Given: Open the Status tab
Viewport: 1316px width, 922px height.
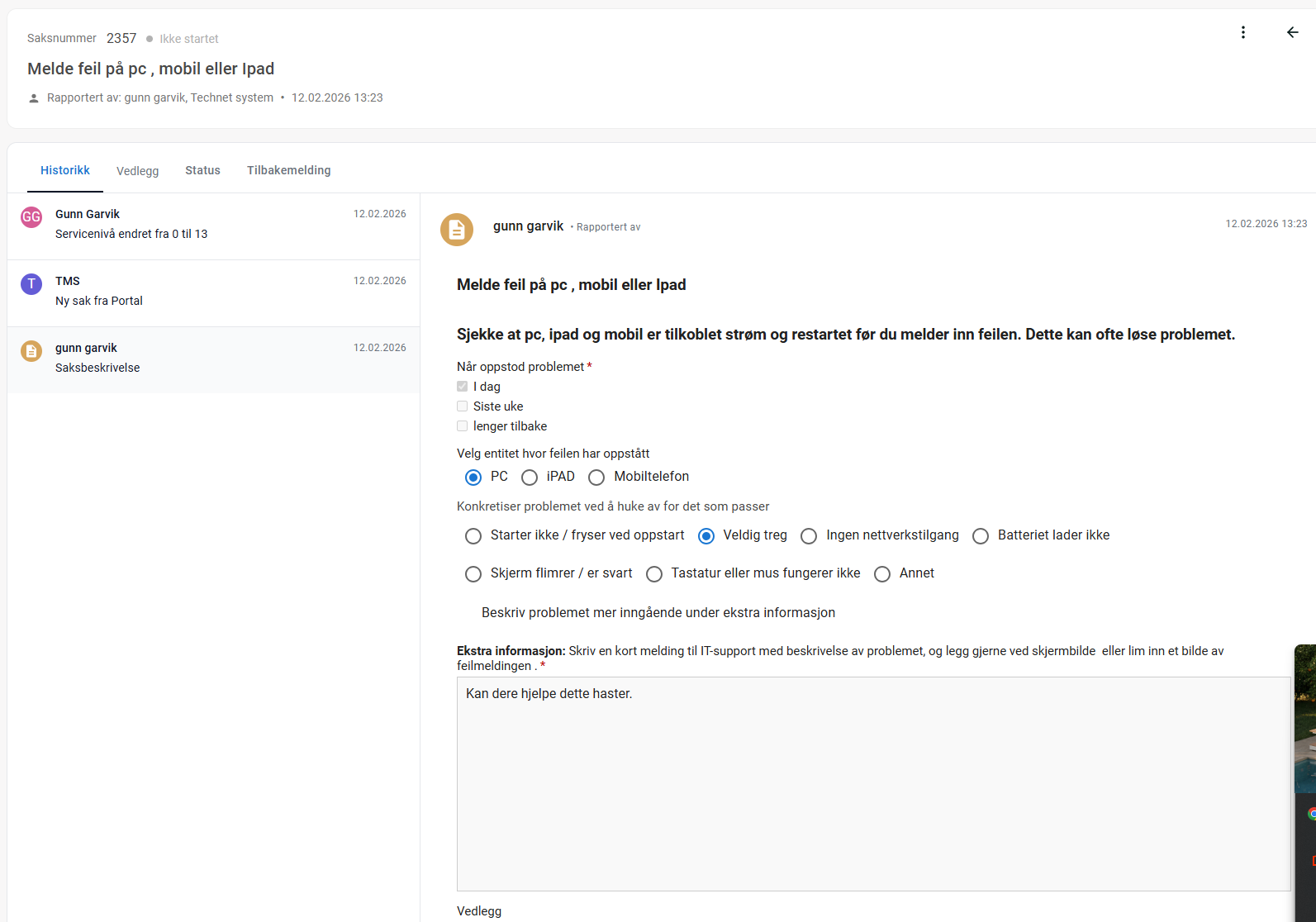Looking at the screenshot, I should [202, 170].
